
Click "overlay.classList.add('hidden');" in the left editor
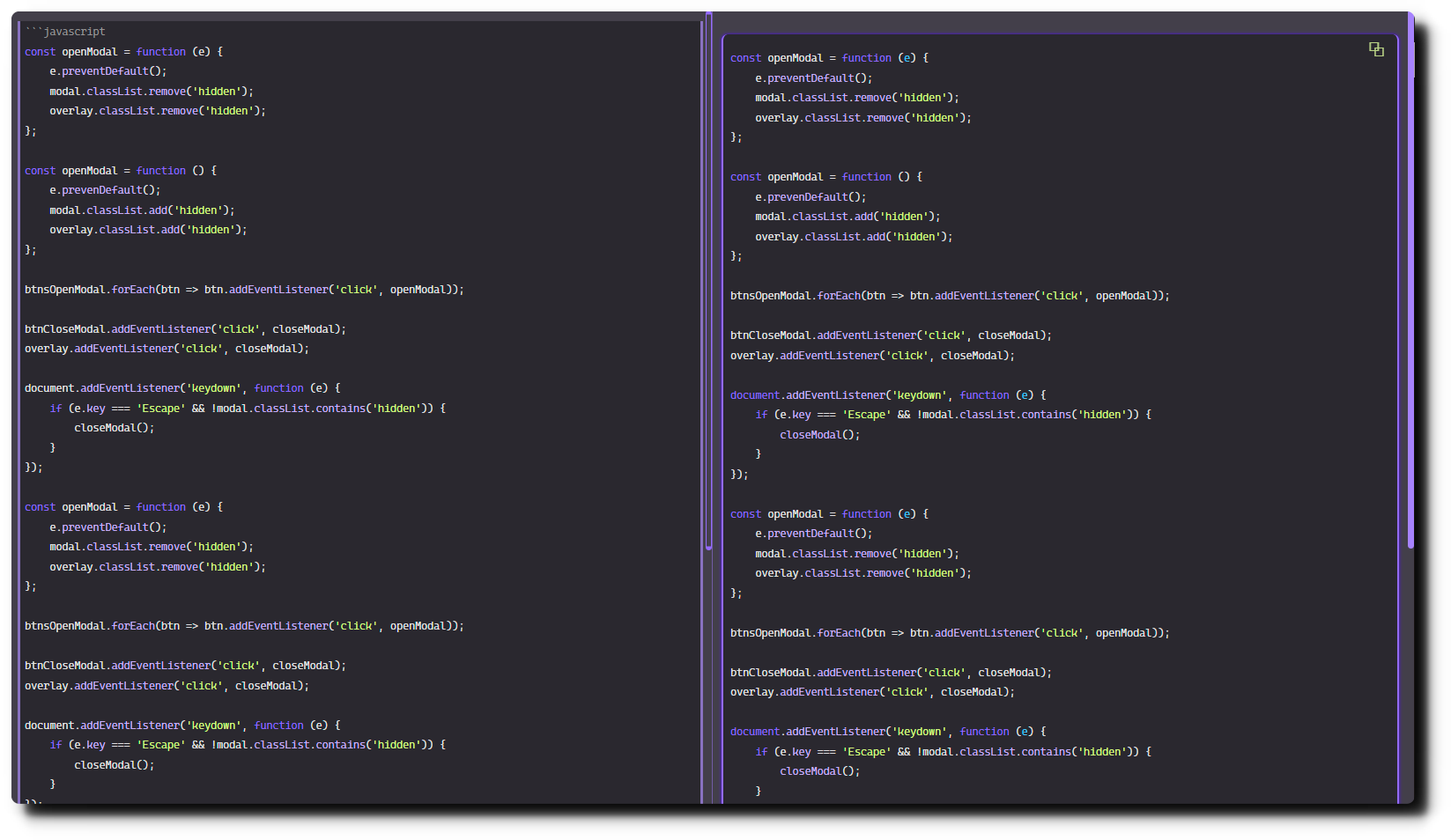[x=148, y=230]
